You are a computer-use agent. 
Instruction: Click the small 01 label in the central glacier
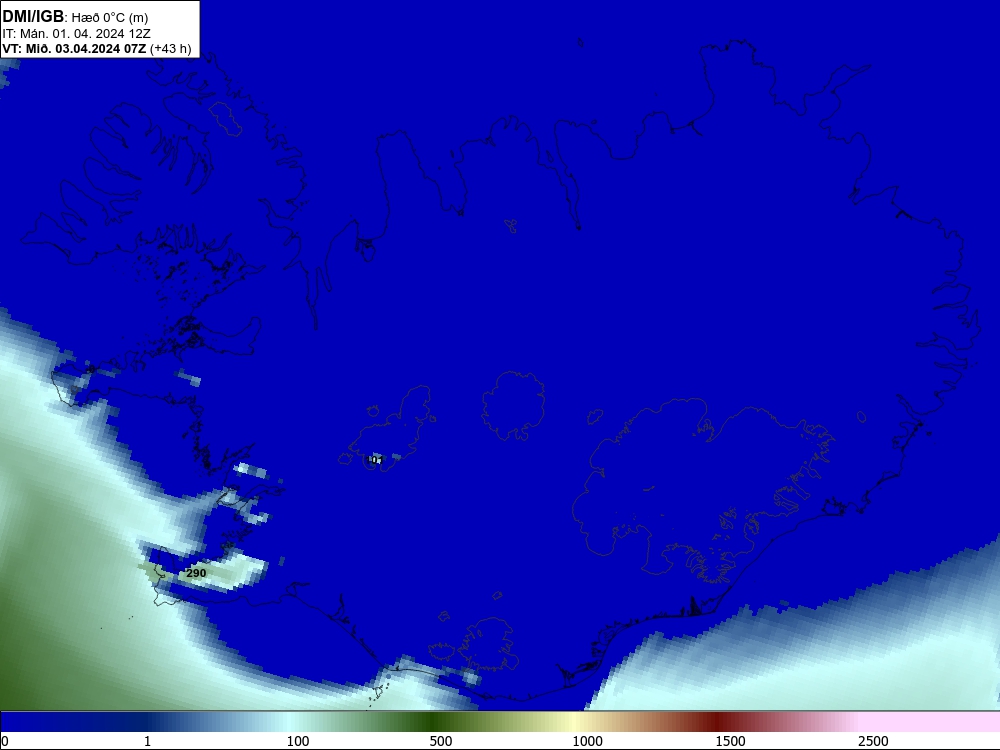click(377, 460)
